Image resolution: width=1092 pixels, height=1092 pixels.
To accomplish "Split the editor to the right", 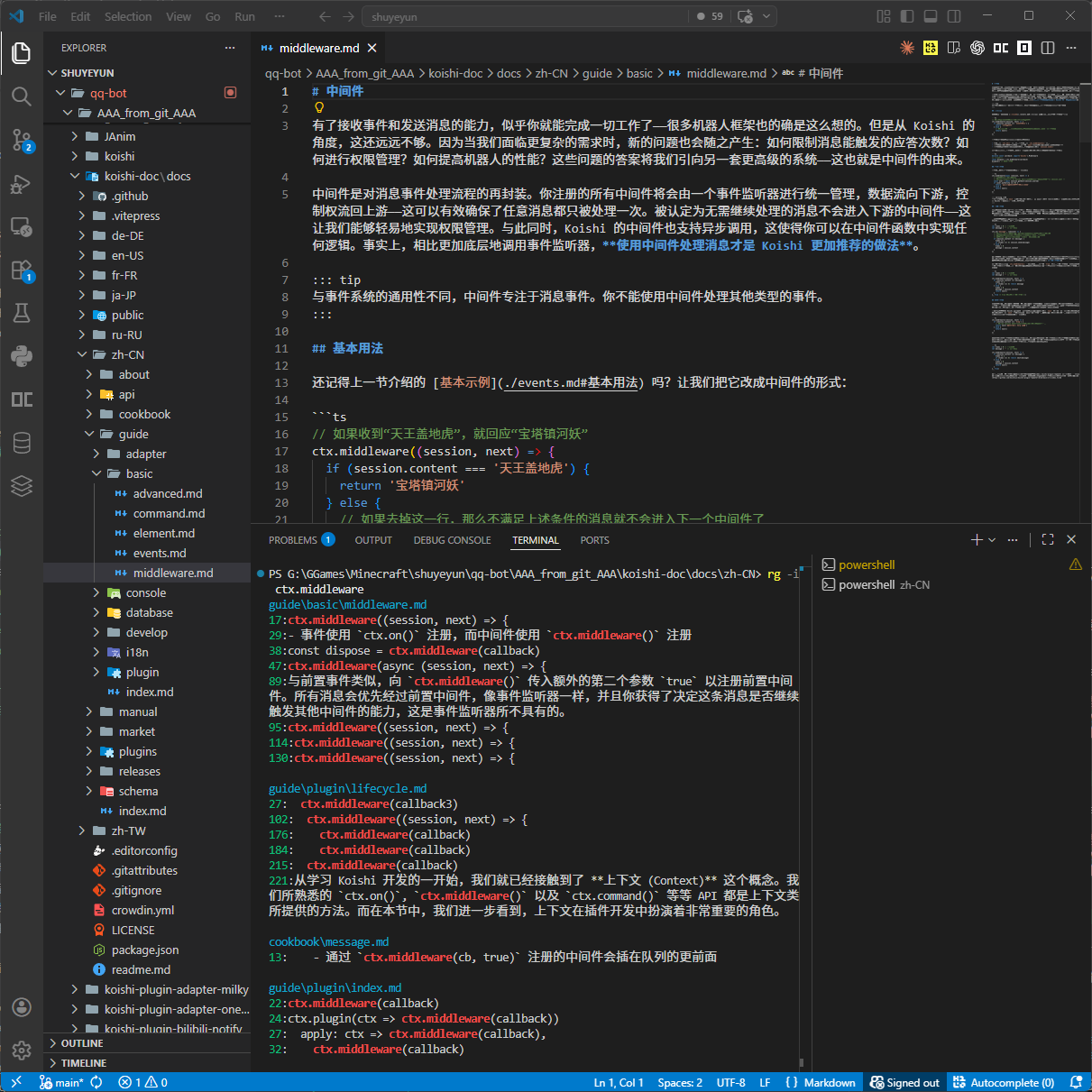I will pos(1048,48).
